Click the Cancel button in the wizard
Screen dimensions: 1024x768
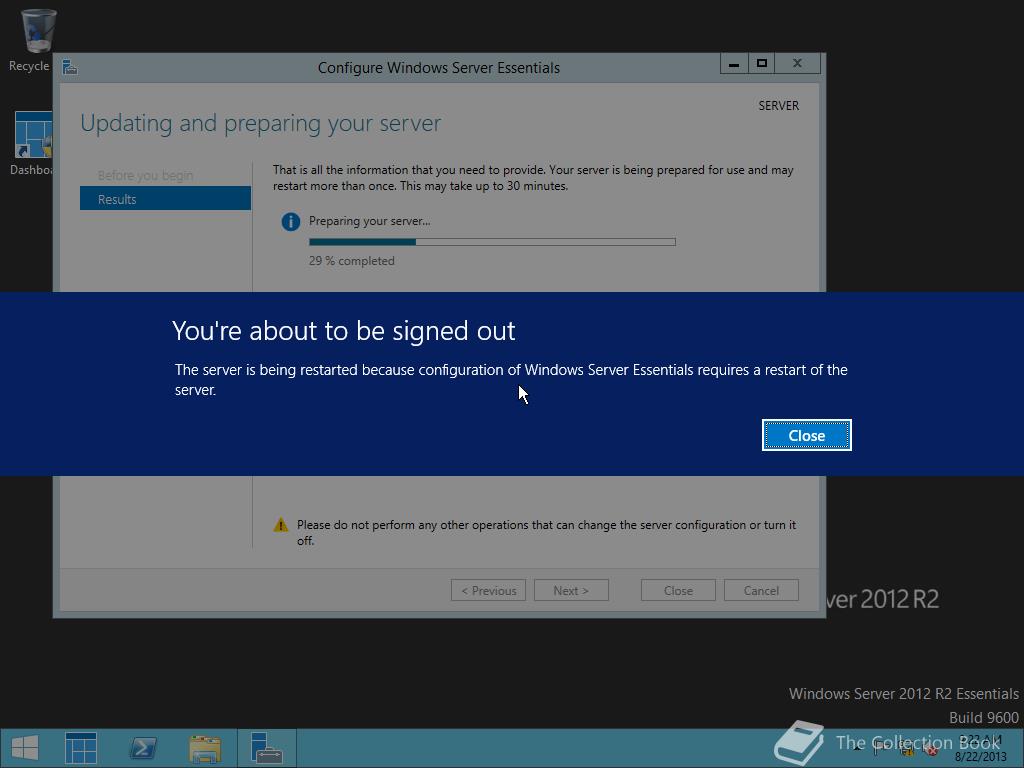[761, 590]
